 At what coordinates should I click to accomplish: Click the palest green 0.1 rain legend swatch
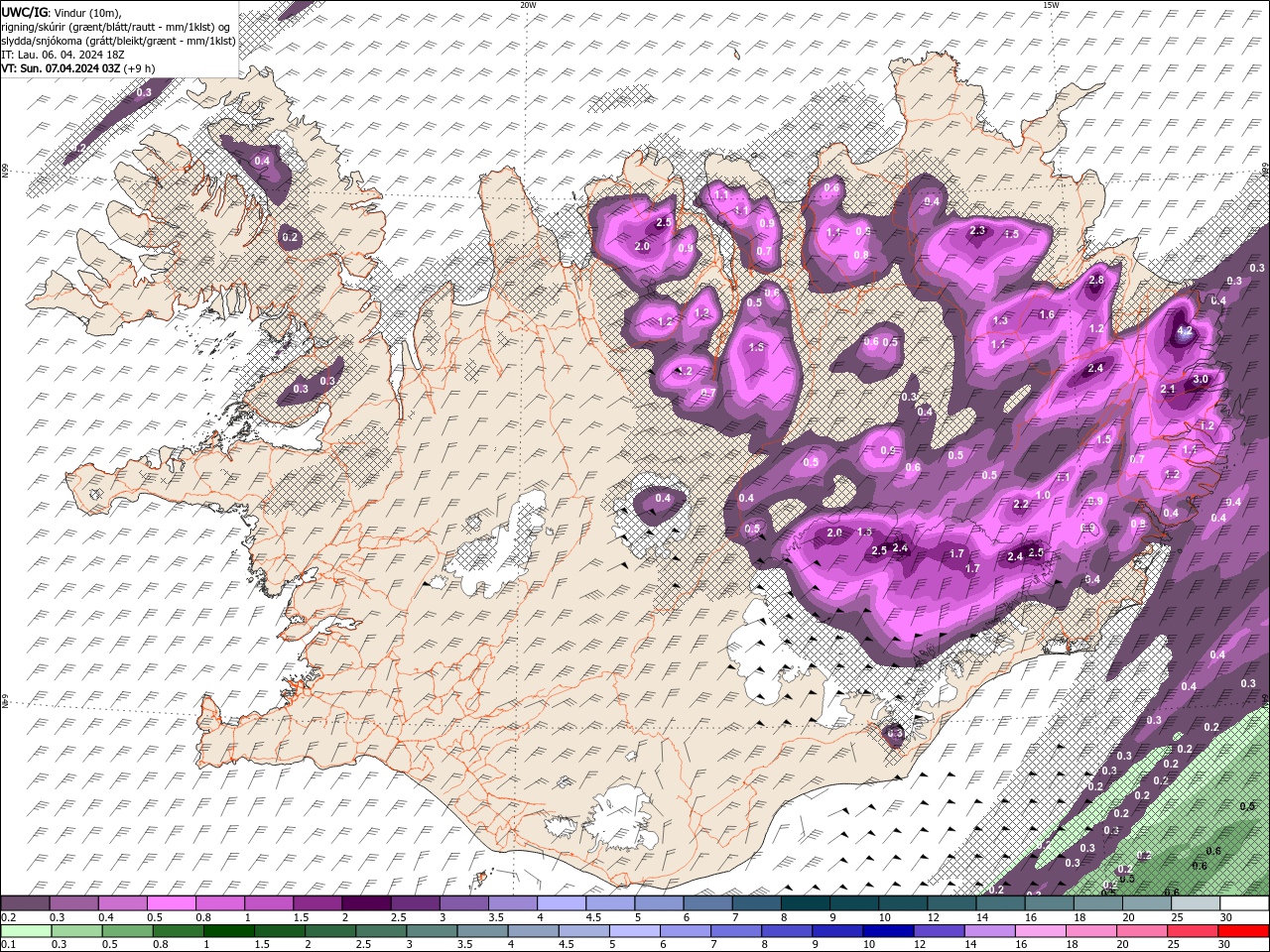pyautogui.click(x=25, y=930)
